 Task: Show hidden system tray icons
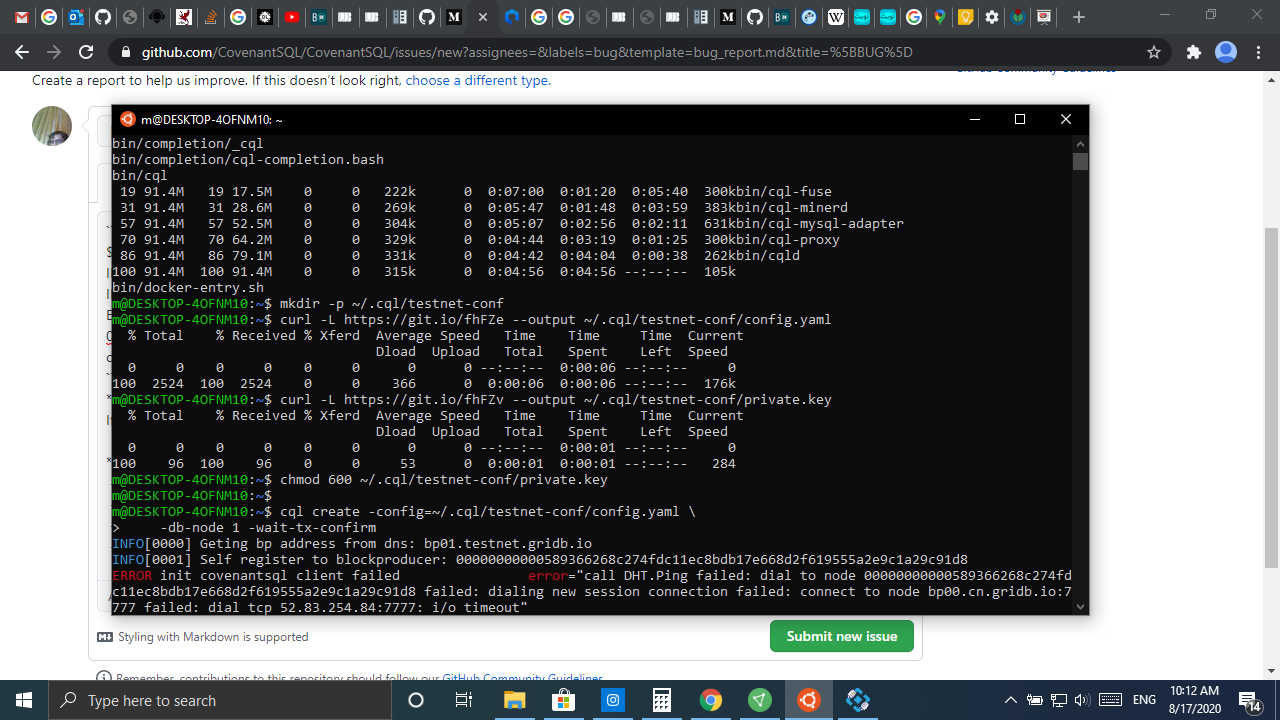(1011, 700)
